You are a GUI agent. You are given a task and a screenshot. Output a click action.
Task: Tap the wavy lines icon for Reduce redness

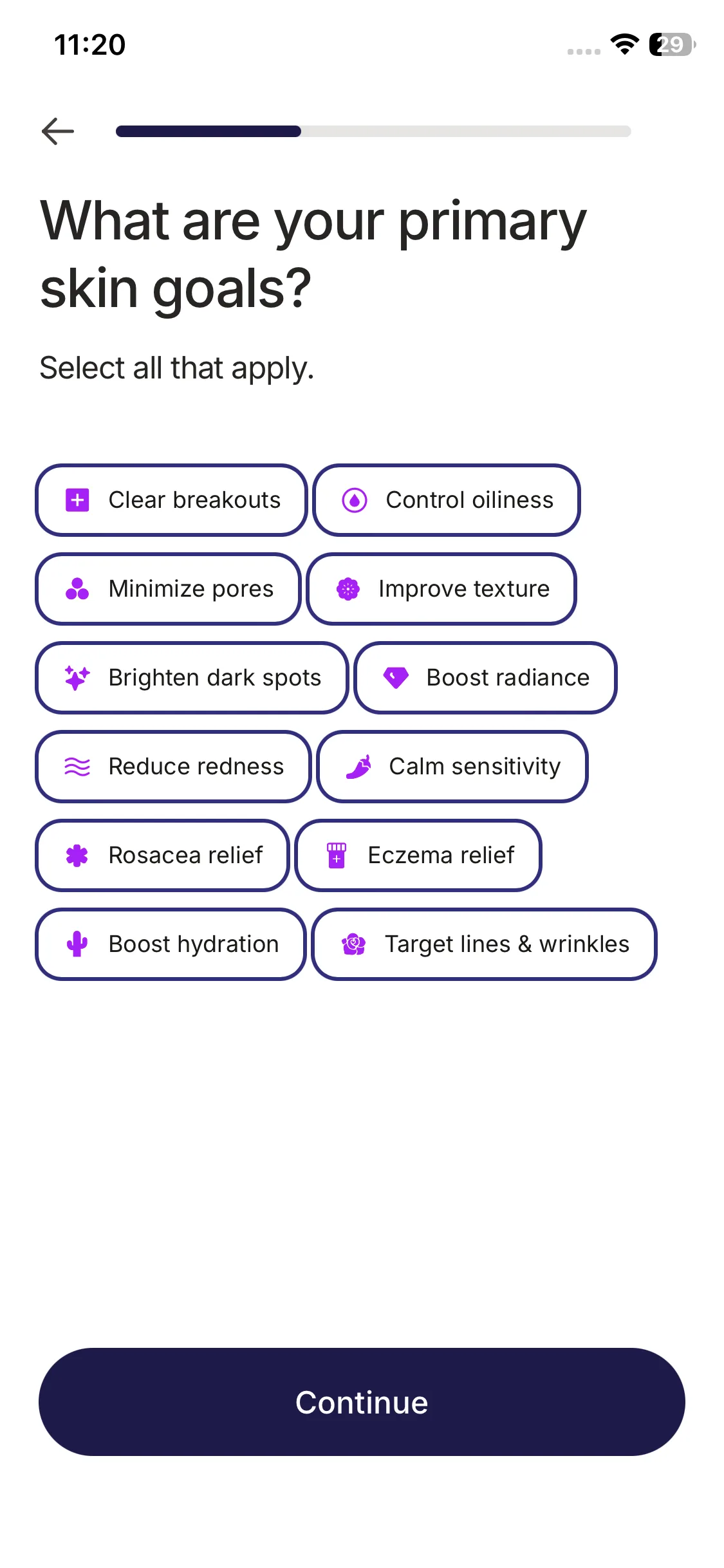click(x=77, y=767)
